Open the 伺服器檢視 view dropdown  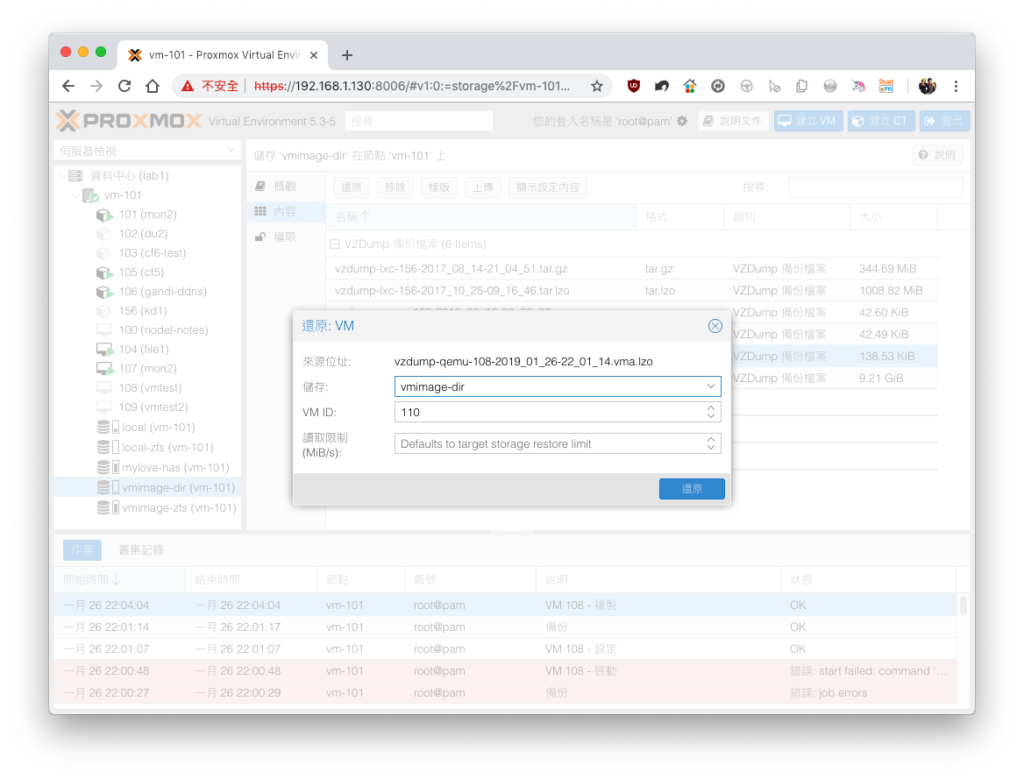[148, 151]
